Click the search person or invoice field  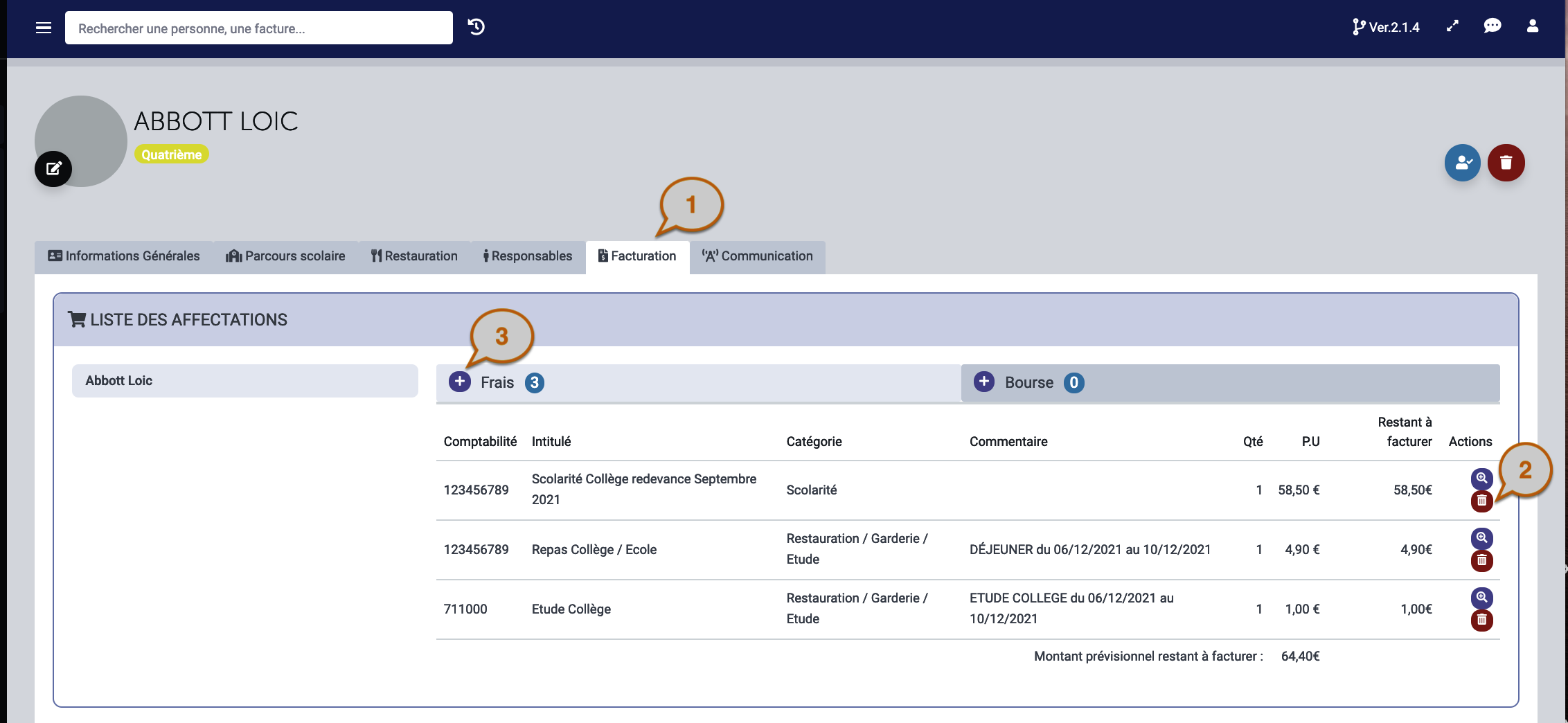coord(259,28)
